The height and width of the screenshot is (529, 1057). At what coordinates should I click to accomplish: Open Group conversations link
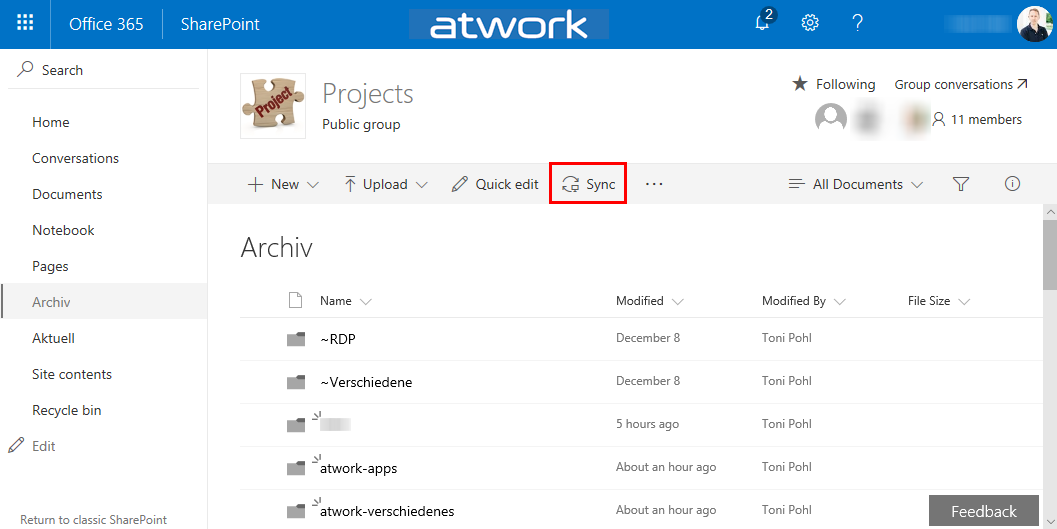961,84
